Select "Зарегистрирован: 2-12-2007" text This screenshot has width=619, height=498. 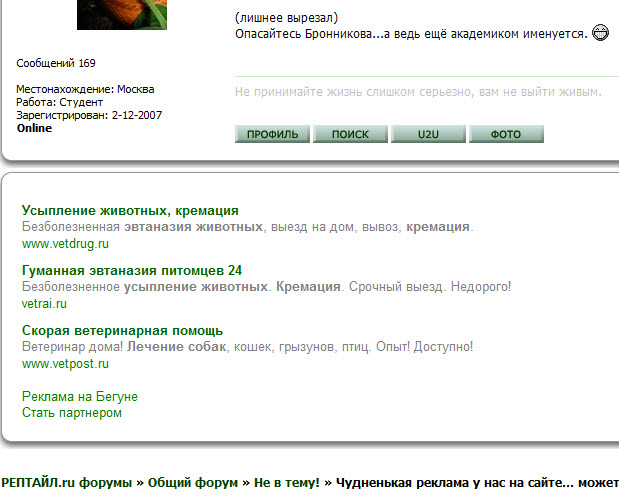coord(89,115)
